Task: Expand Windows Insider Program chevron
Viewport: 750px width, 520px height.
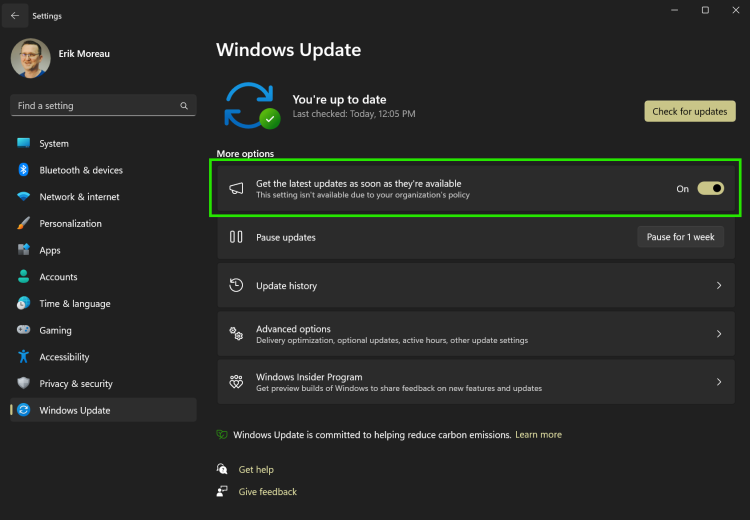Action: (718, 382)
